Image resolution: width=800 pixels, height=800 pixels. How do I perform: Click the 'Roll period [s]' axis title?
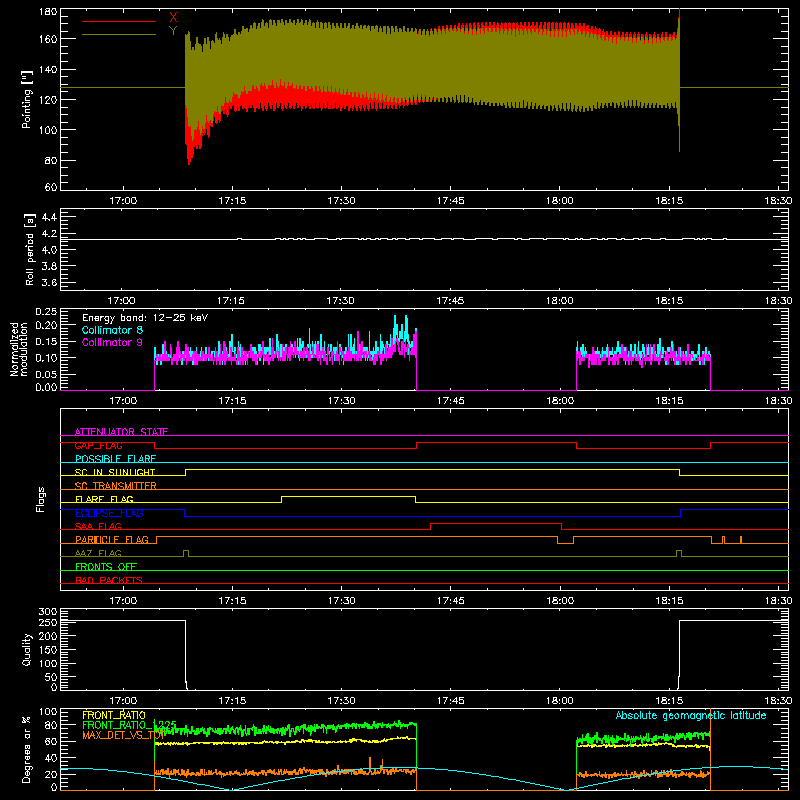click(29, 249)
